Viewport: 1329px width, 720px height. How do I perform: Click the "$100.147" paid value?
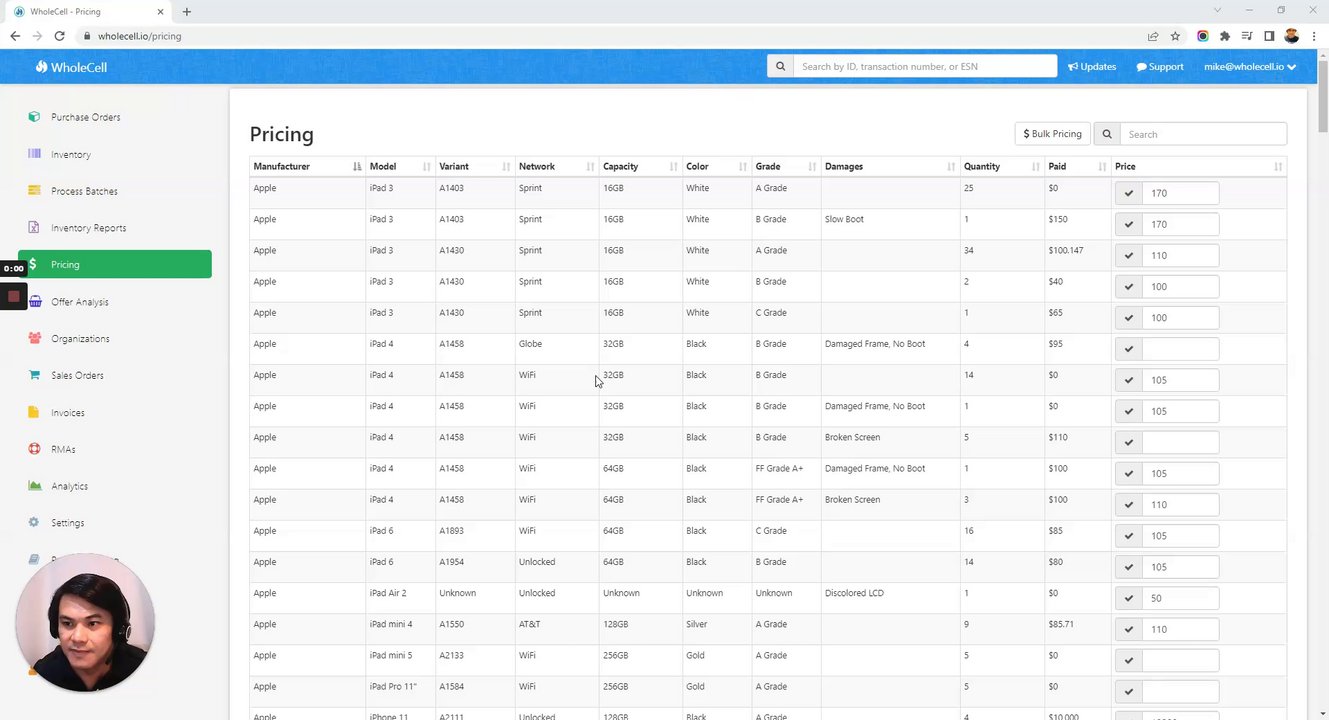coord(1066,250)
